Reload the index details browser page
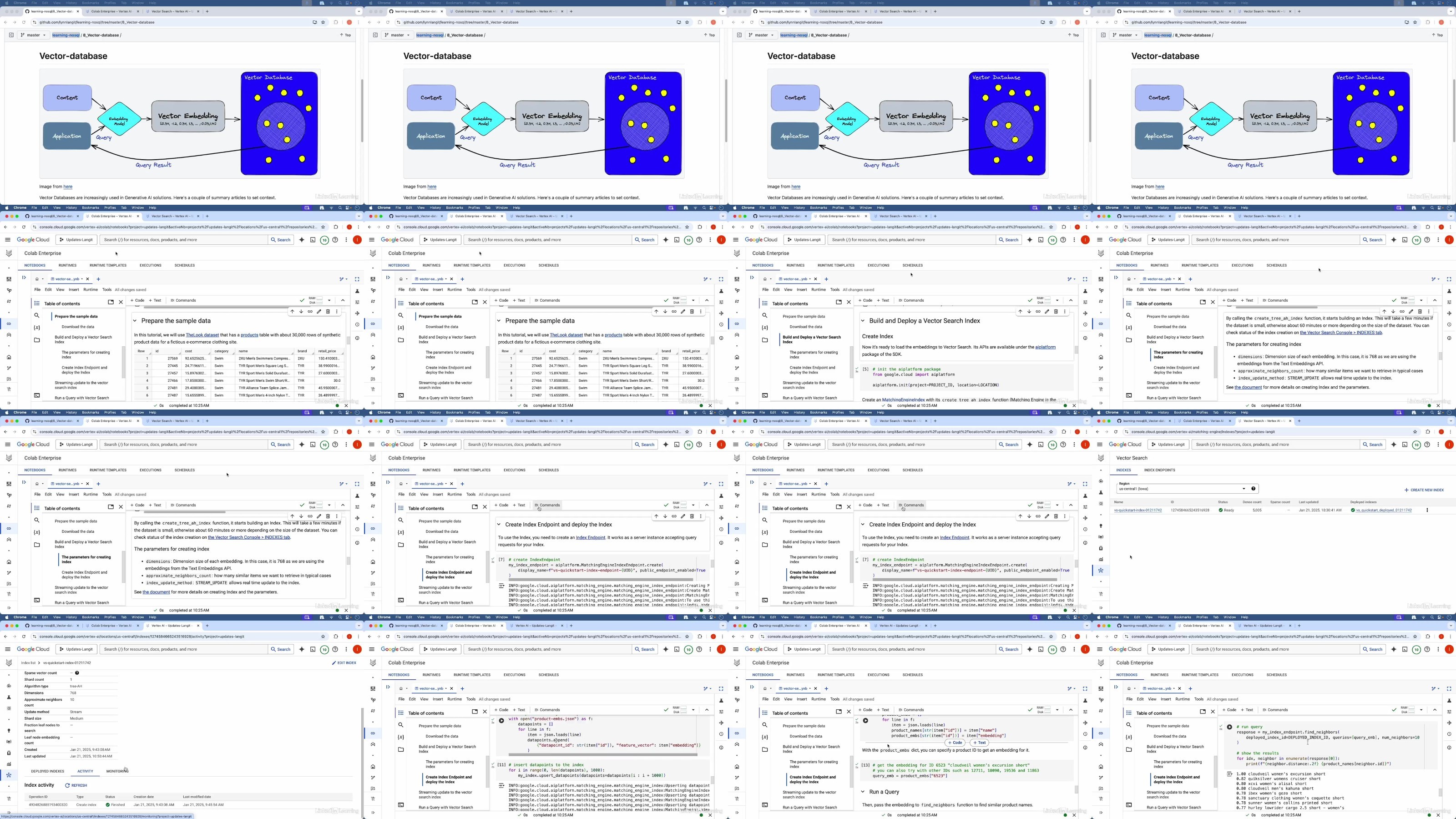Viewport: 1456px width, 819px height. (x=24, y=637)
